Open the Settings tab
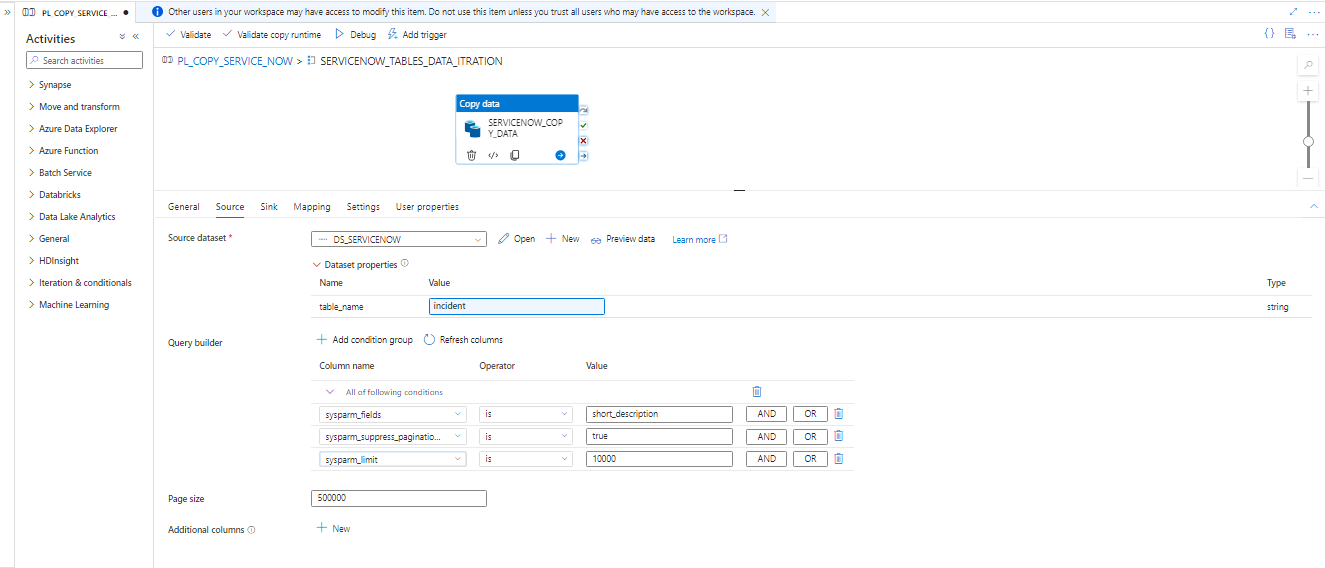The width and height of the screenshot is (1325, 568). (x=363, y=207)
